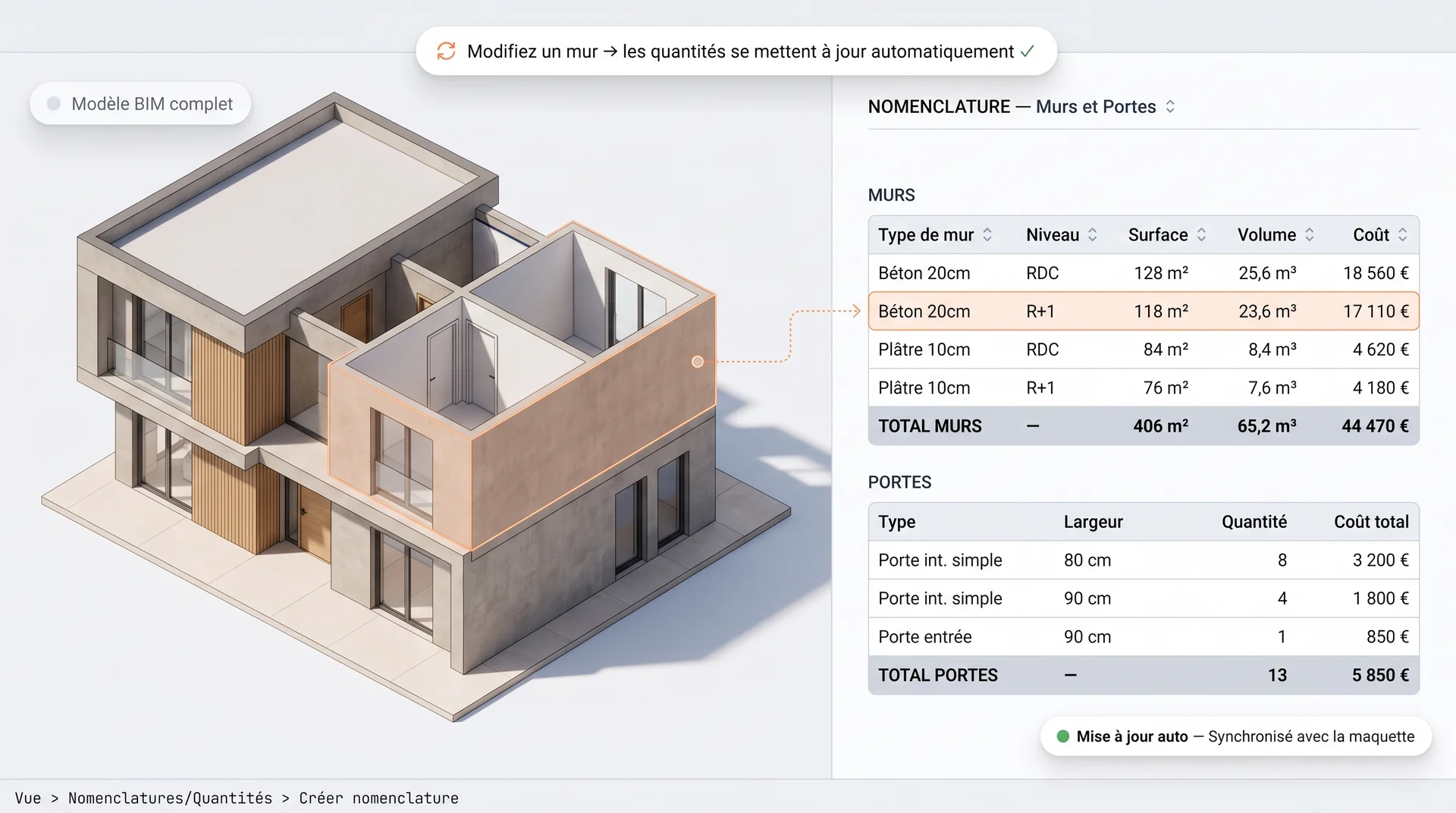Click quantity 4 for Porte int. simple
The width and height of the screenshot is (1456, 813).
tap(1282, 598)
